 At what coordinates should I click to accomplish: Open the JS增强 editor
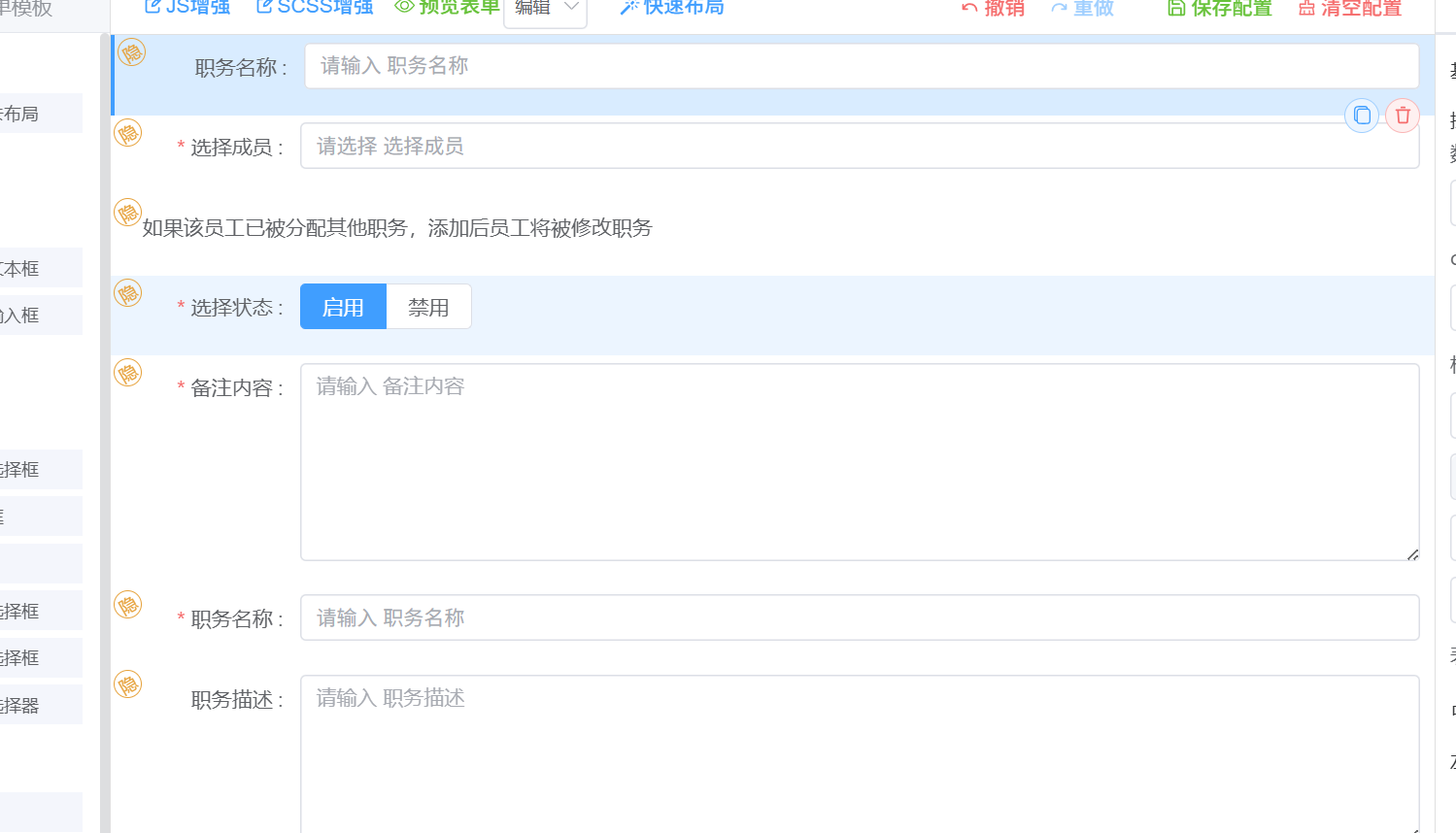tap(186, 8)
